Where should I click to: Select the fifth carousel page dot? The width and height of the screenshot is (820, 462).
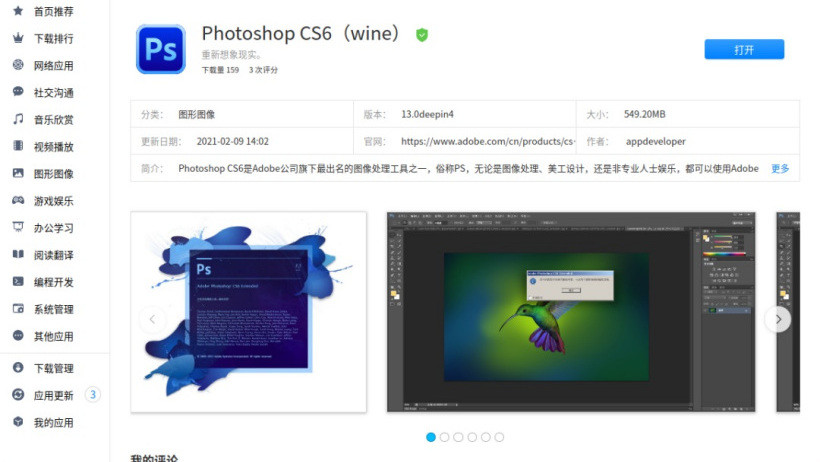click(486, 437)
